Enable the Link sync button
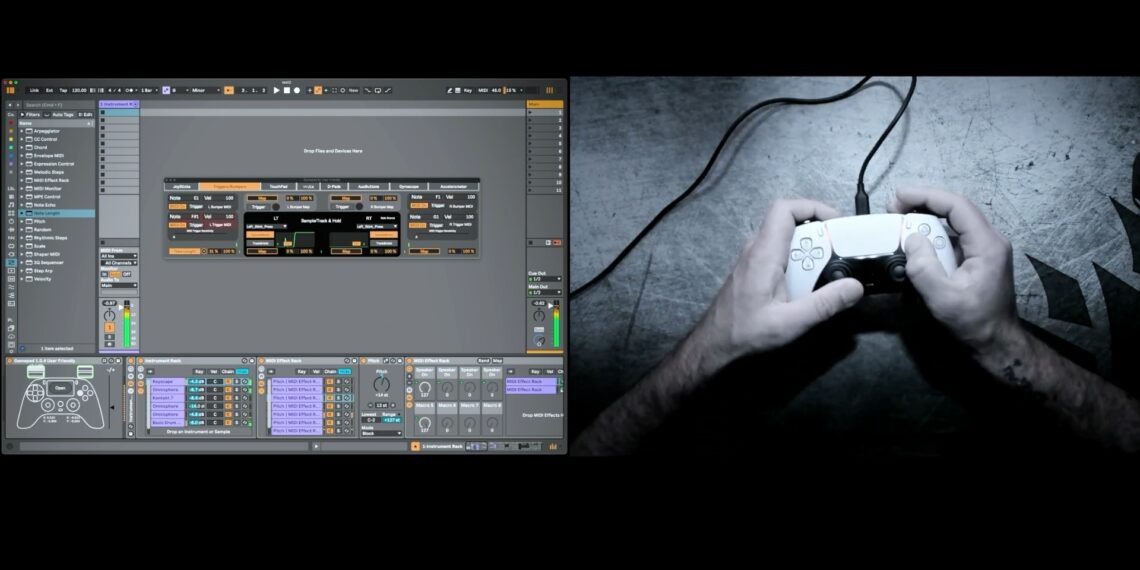Viewport: 1140px width, 570px height. (34, 90)
